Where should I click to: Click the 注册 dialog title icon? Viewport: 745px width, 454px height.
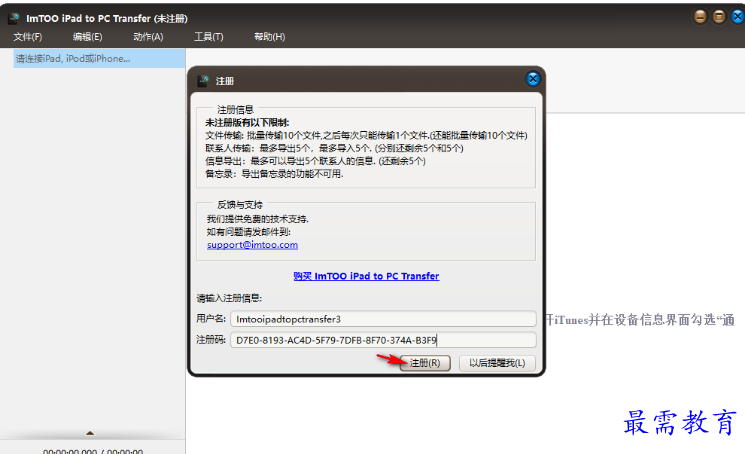click(203, 81)
